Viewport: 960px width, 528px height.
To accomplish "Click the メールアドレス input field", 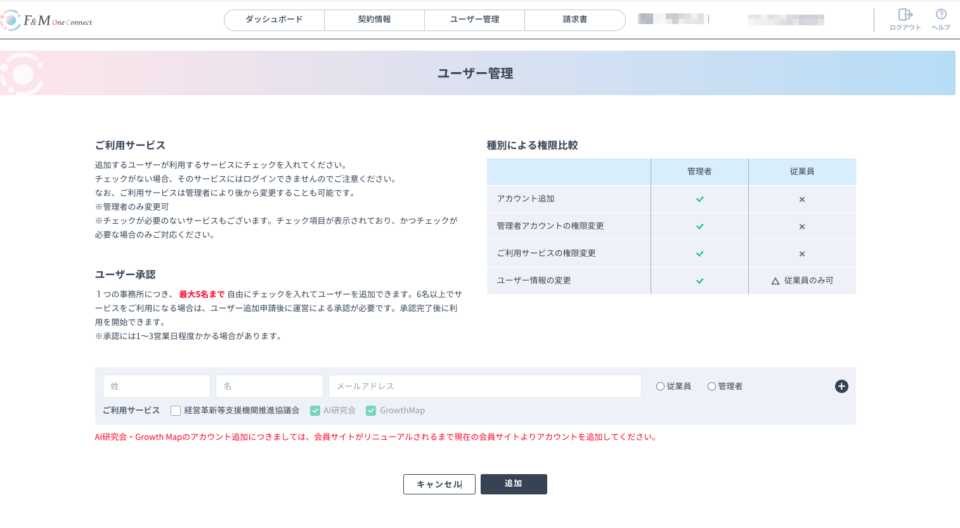I will coord(484,386).
